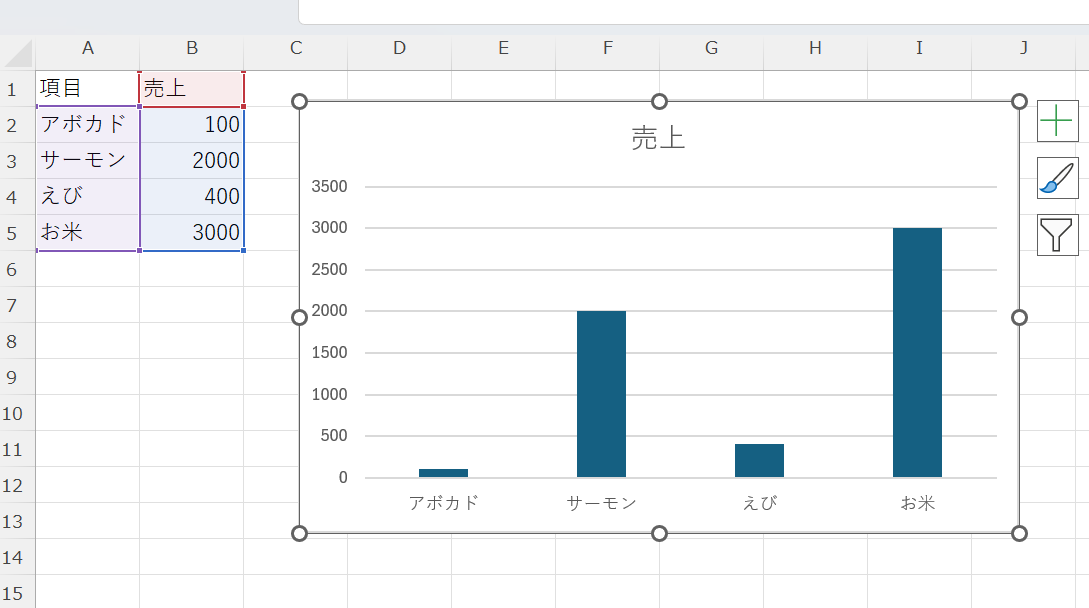Select the chart title 売上
Screen dimensions: 1089x608
click(658, 138)
